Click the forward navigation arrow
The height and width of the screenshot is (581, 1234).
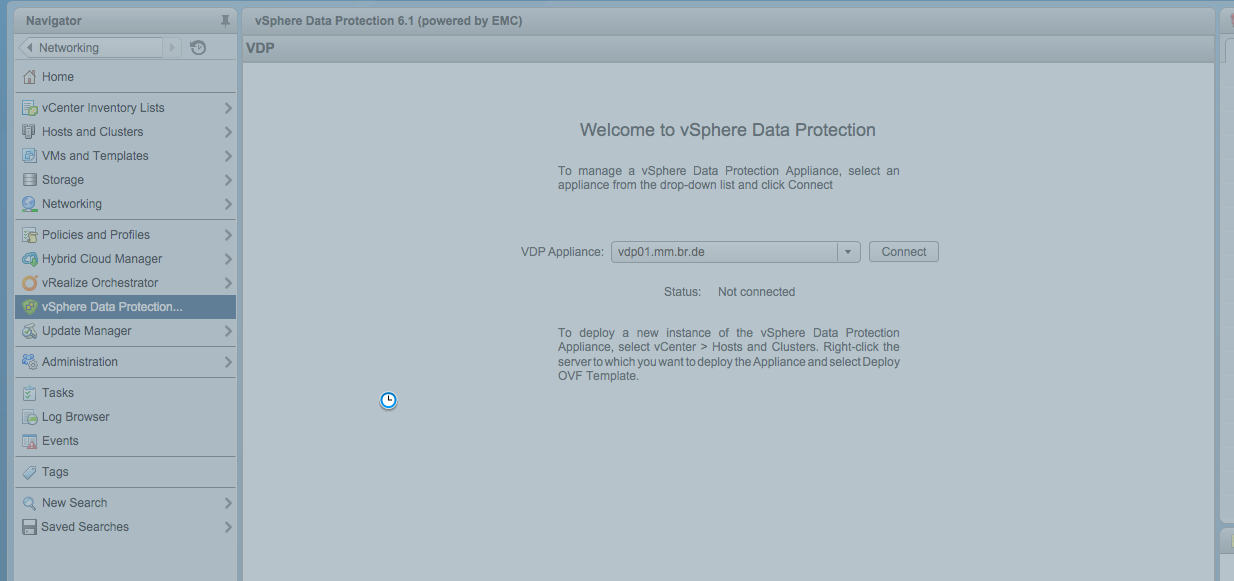(x=172, y=48)
